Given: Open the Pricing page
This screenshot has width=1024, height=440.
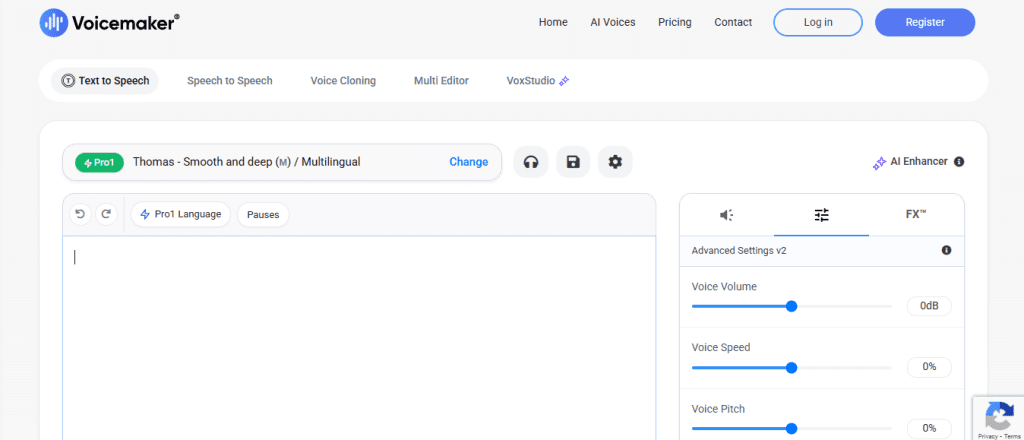Looking at the screenshot, I should 675,22.
